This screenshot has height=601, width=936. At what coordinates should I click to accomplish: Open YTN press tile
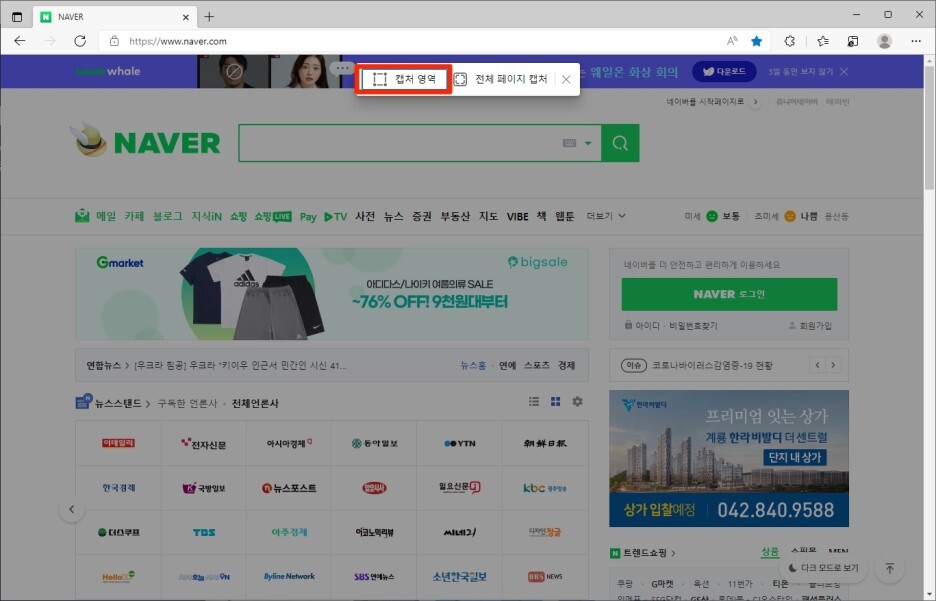click(460, 443)
